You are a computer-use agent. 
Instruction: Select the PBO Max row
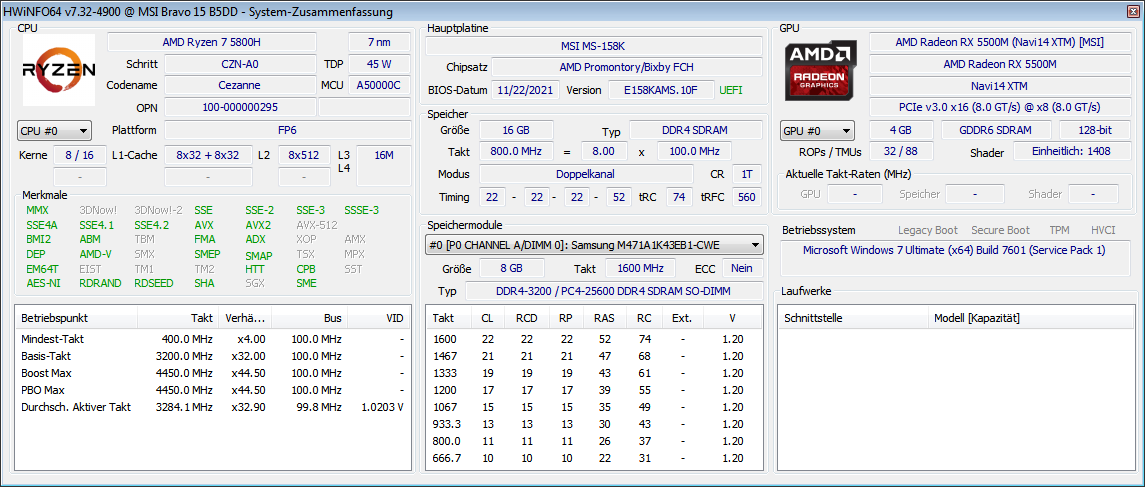click(212, 390)
